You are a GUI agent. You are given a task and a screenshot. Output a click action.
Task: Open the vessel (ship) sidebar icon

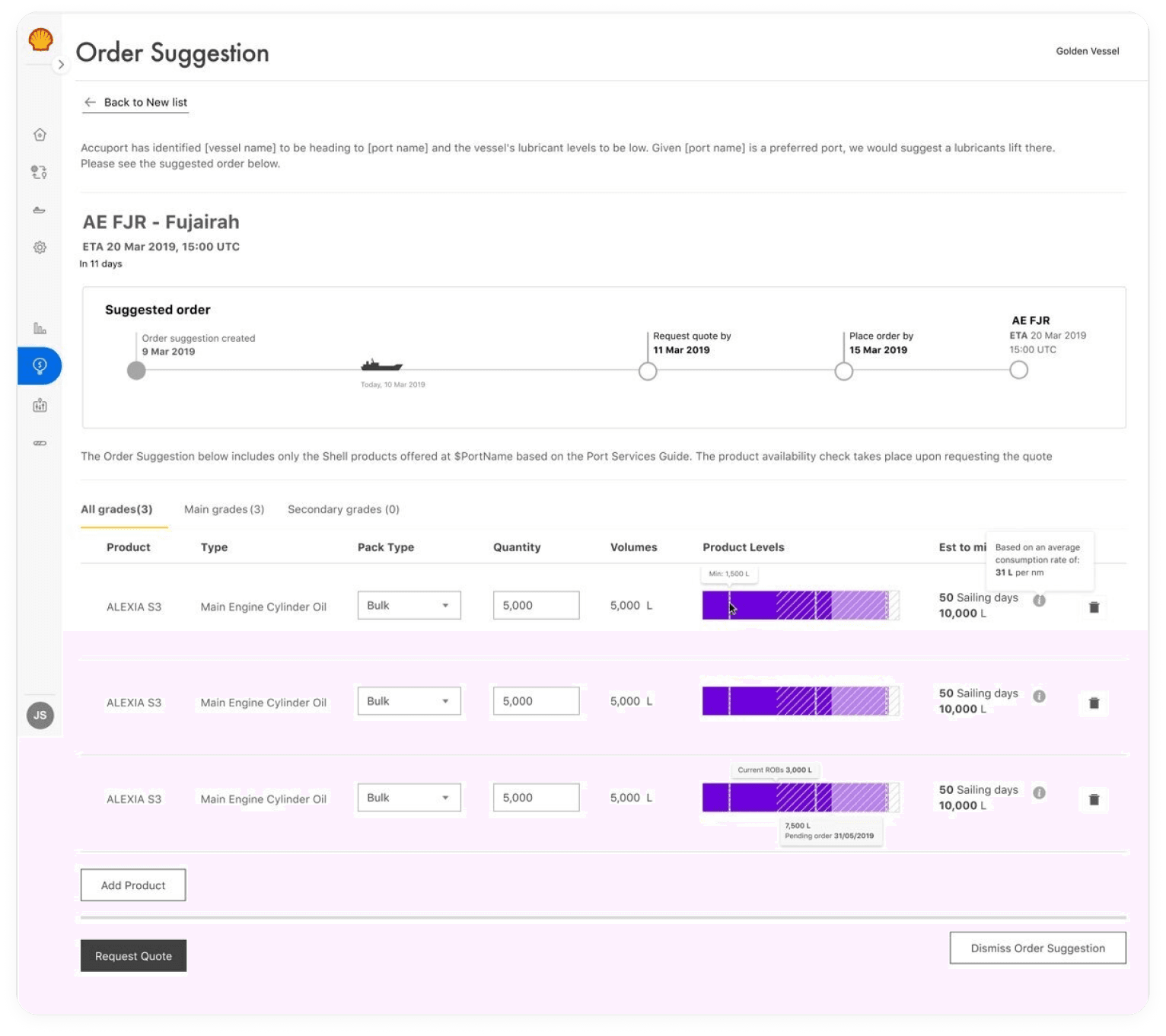(x=40, y=210)
